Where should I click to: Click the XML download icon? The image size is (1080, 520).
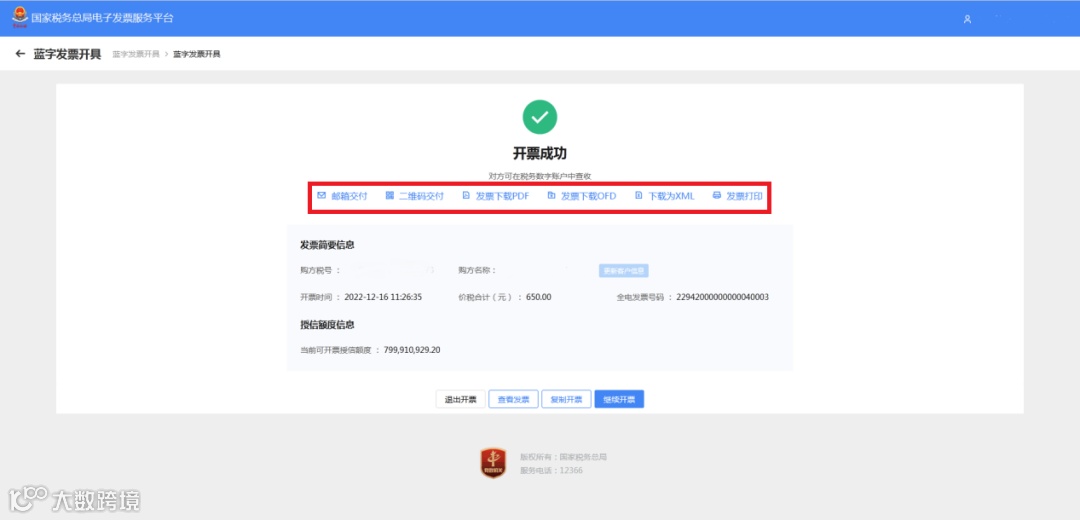[x=638, y=196]
